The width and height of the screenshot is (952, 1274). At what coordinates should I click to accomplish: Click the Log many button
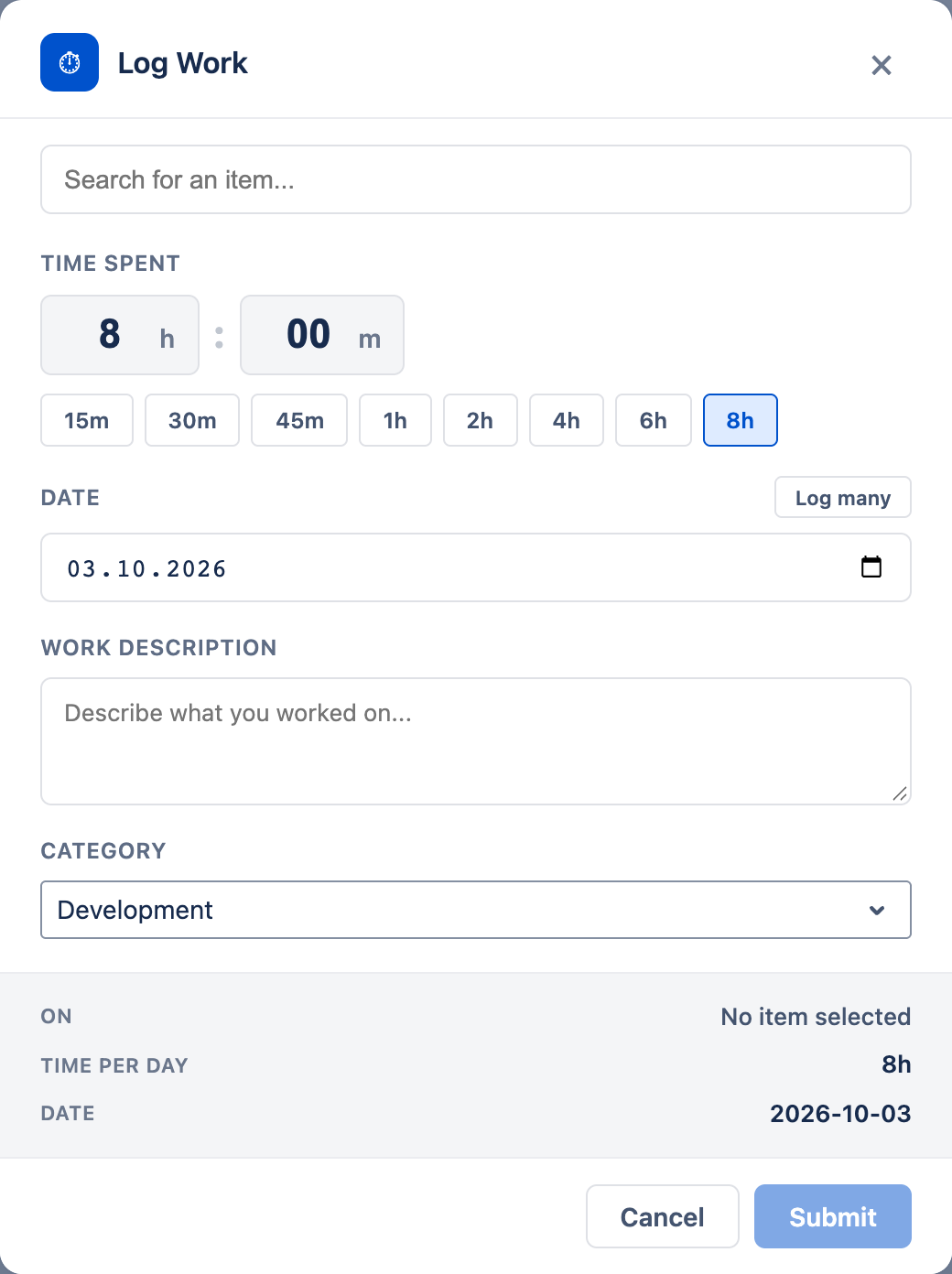(x=843, y=497)
